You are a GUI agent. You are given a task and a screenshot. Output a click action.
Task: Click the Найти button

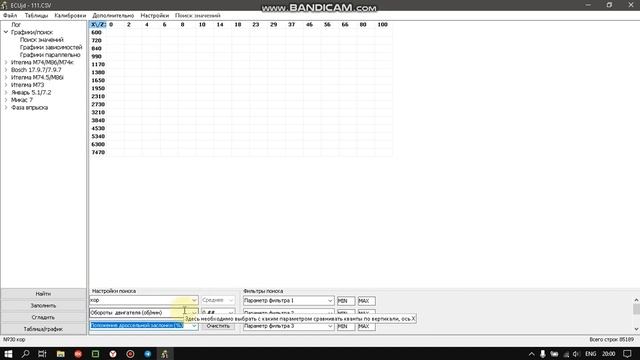pos(43,294)
